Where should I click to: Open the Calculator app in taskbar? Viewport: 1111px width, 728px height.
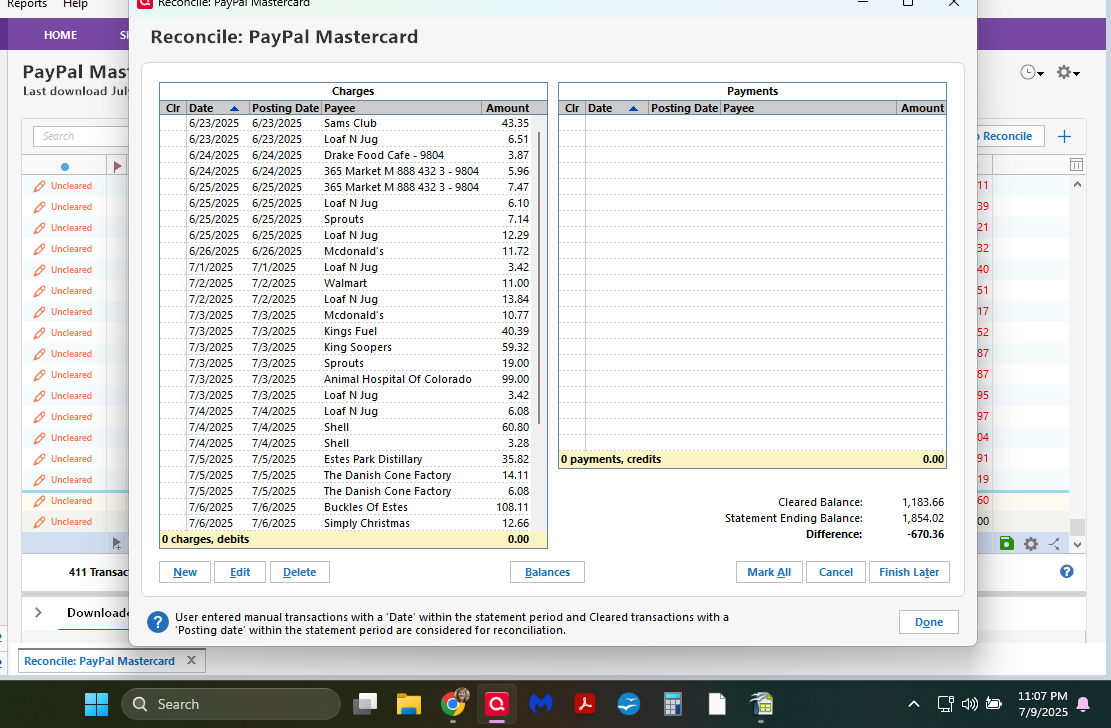672,704
